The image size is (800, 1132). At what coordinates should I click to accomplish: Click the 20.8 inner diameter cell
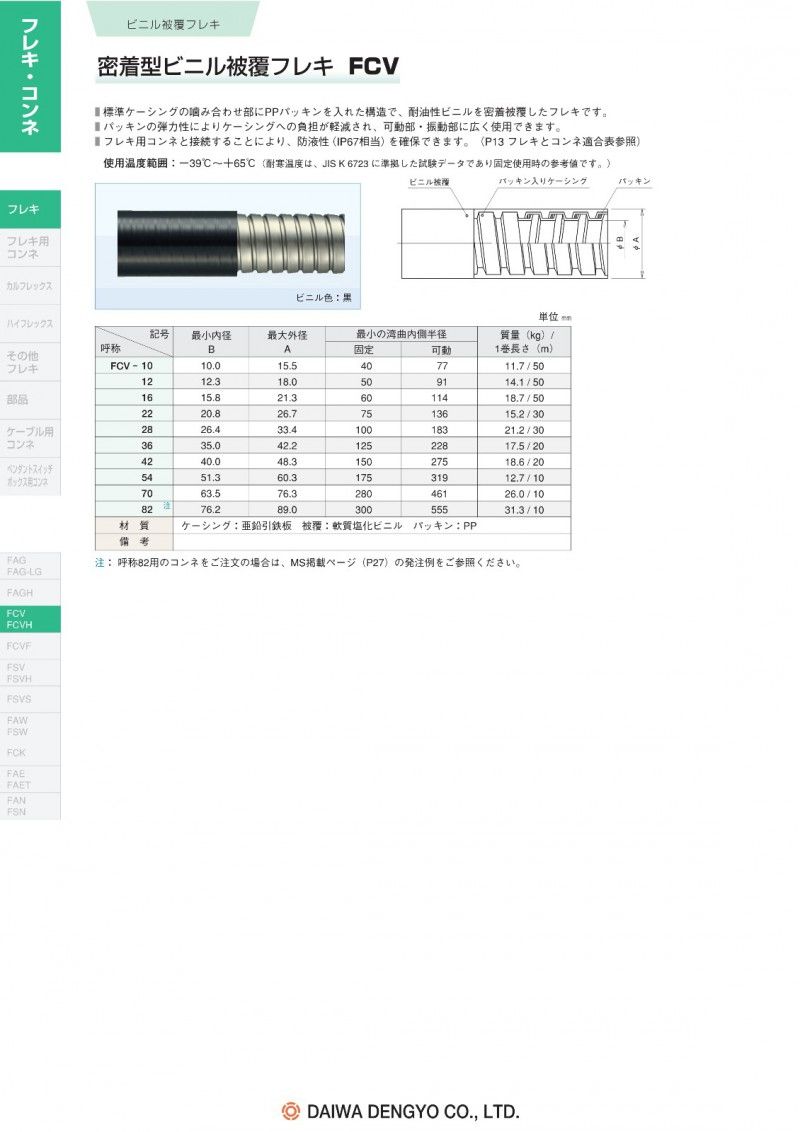(x=211, y=414)
